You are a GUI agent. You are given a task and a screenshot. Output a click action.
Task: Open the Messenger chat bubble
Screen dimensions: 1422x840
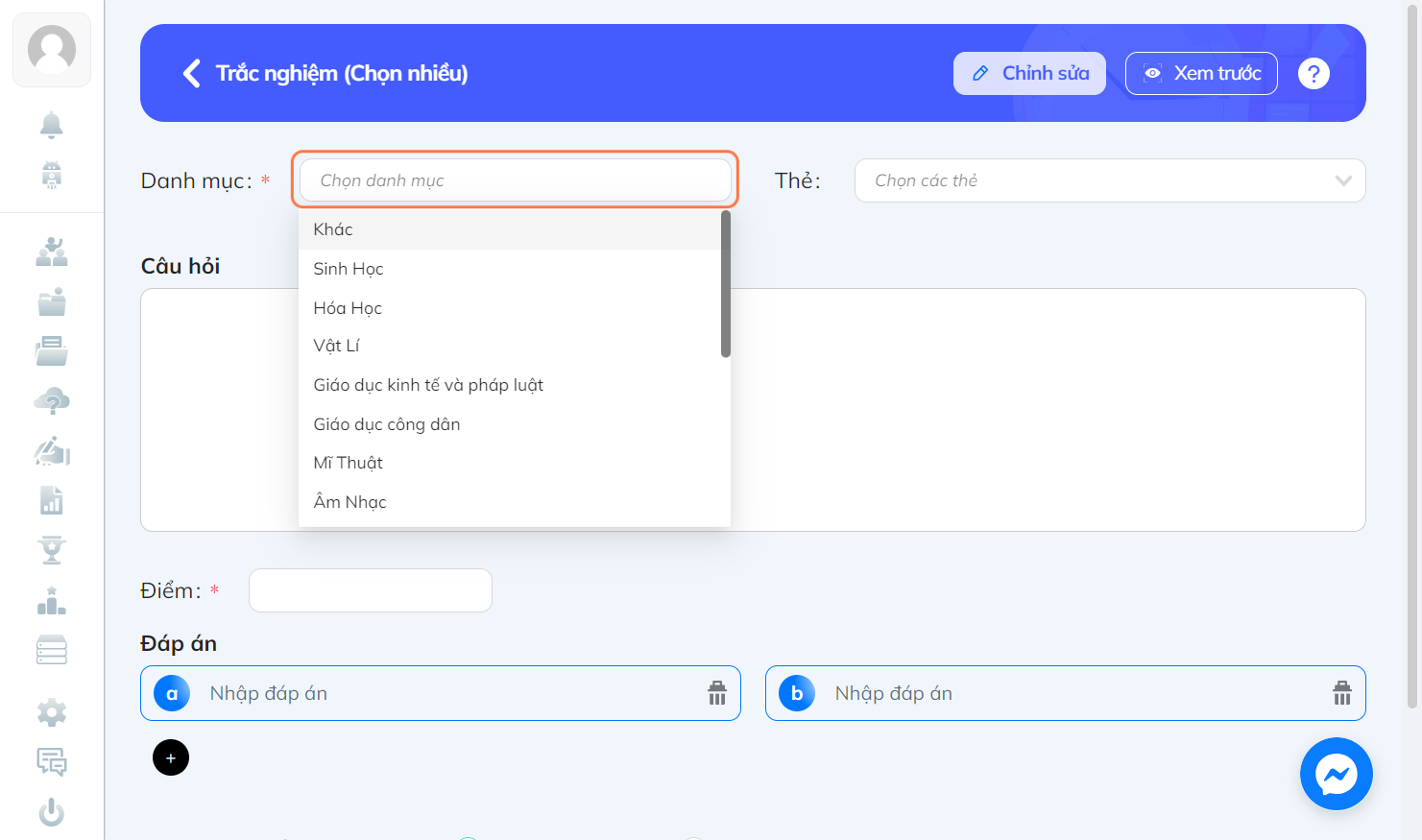tap(1336, 774)
